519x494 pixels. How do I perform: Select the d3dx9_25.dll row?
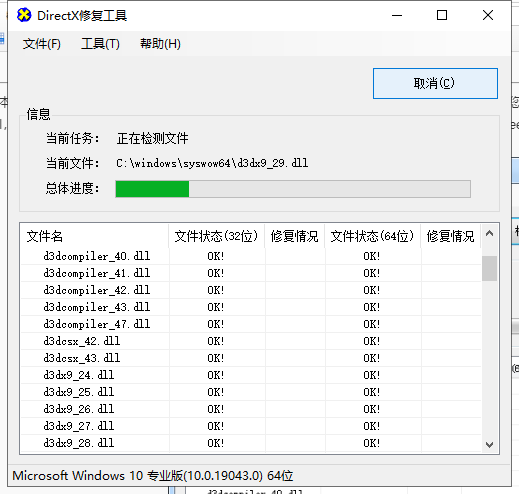tap(251, 392)
